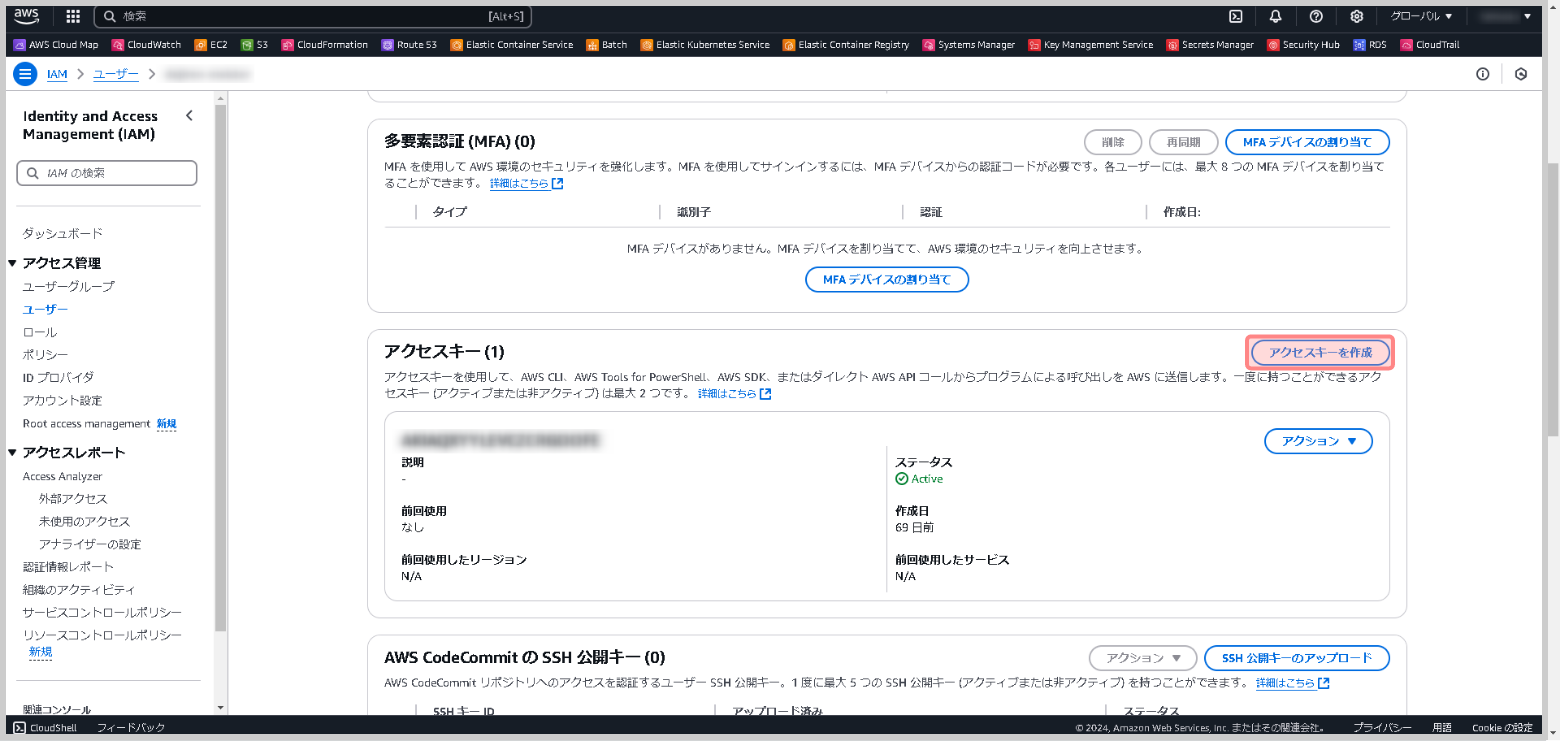
Task: Open the AWS Cloud Map shortcut
Action: [56, 45]
